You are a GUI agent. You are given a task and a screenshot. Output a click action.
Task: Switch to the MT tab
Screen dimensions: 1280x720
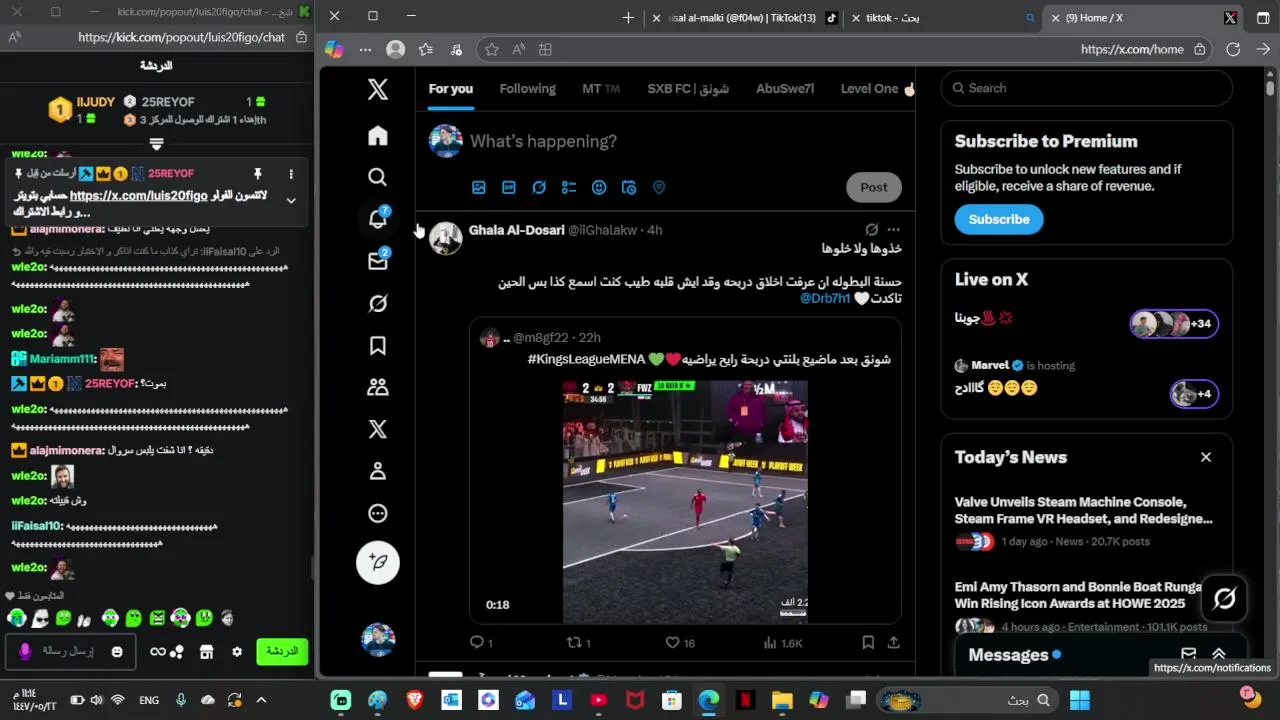[601, 89]
